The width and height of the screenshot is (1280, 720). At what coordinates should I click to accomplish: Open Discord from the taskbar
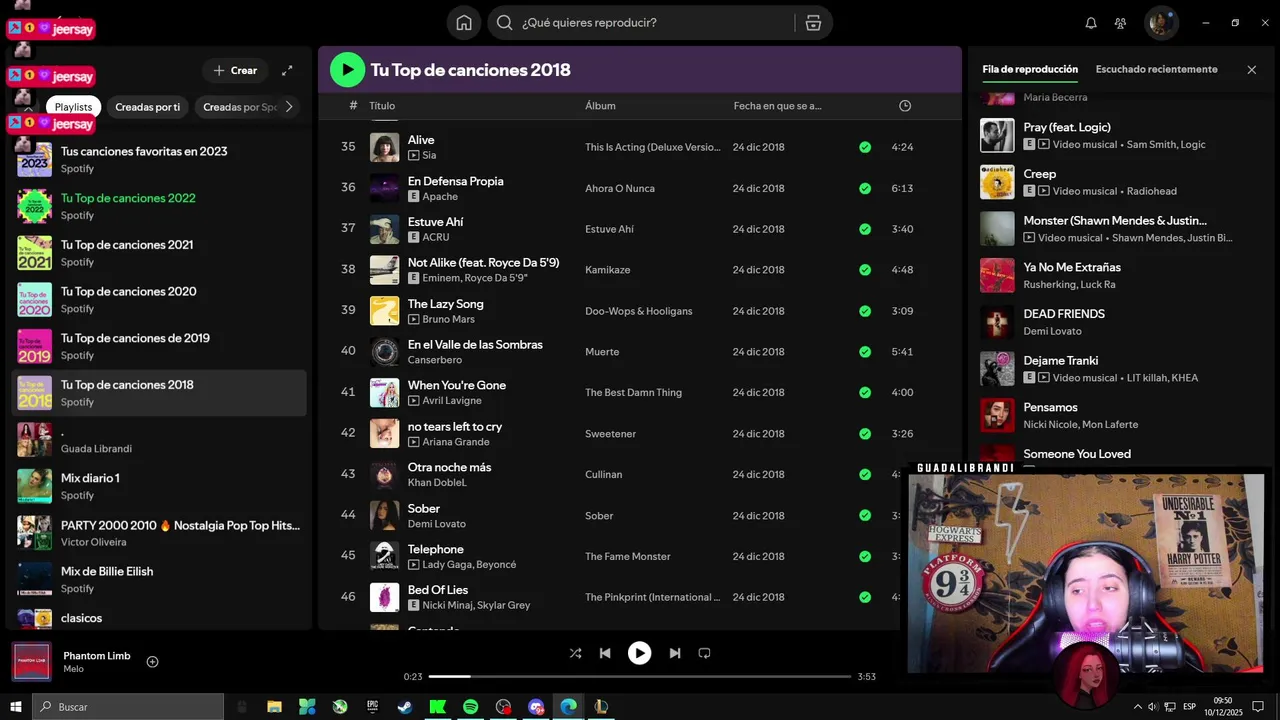pos(536,706)
